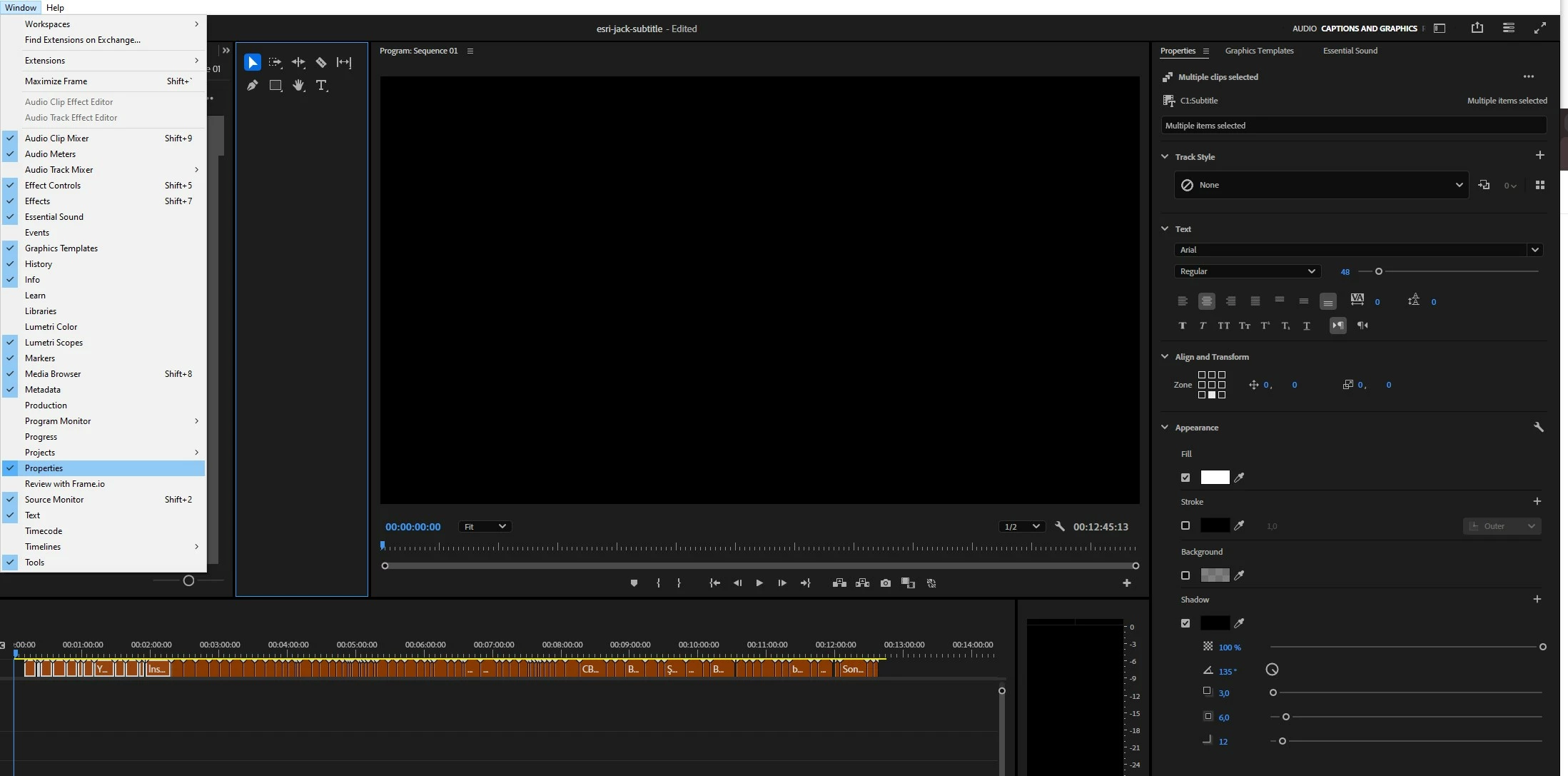1568x776 pixels.
Task: Enable the Stroke checkbox
Action: (x=1185, y=525)
